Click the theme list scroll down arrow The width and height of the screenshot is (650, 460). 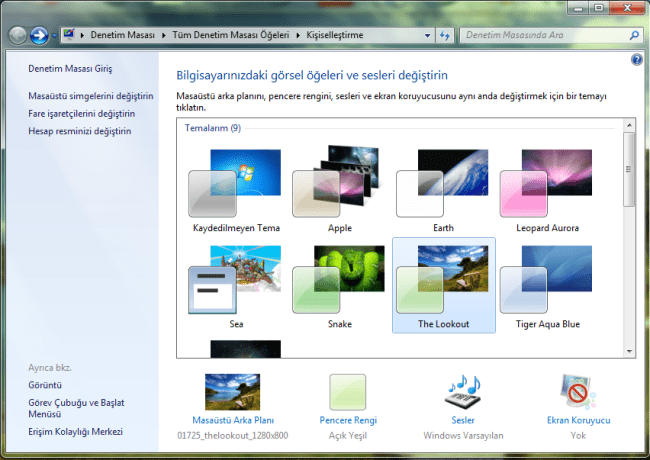pyautogui.click(x=629, y=351)
